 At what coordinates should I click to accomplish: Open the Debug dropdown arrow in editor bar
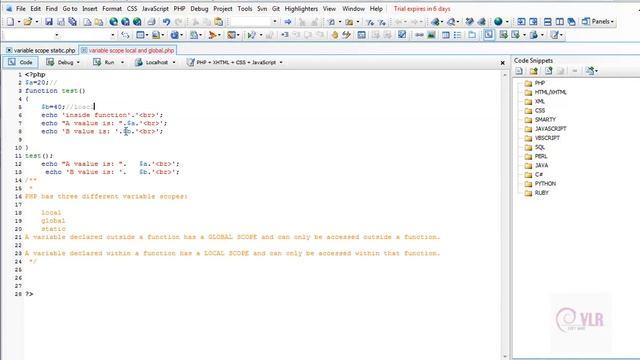(x=78, y=62)
